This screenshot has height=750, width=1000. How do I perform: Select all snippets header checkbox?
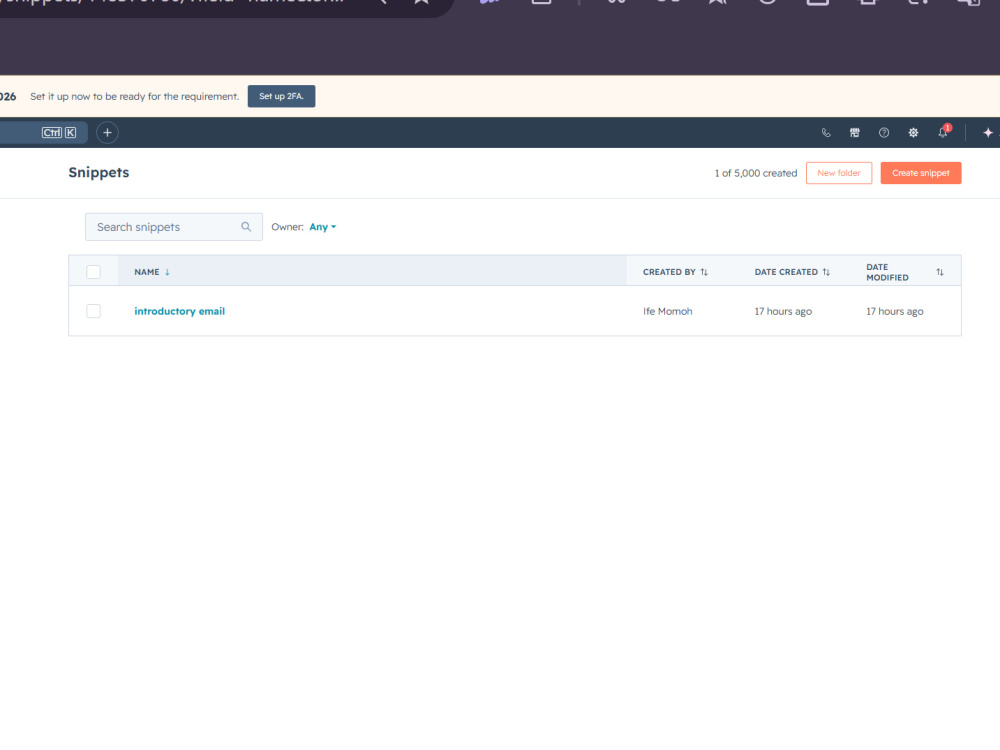(x=94, y=272)
